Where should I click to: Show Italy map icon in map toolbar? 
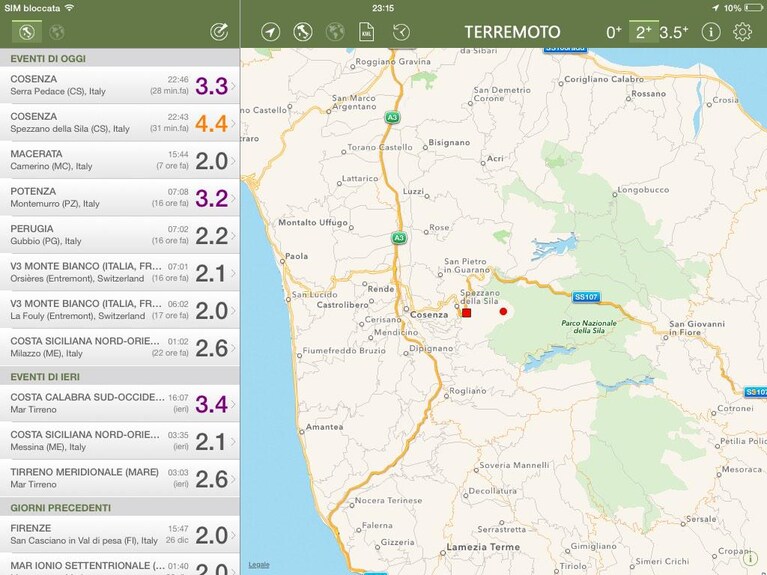click(303, 32)
